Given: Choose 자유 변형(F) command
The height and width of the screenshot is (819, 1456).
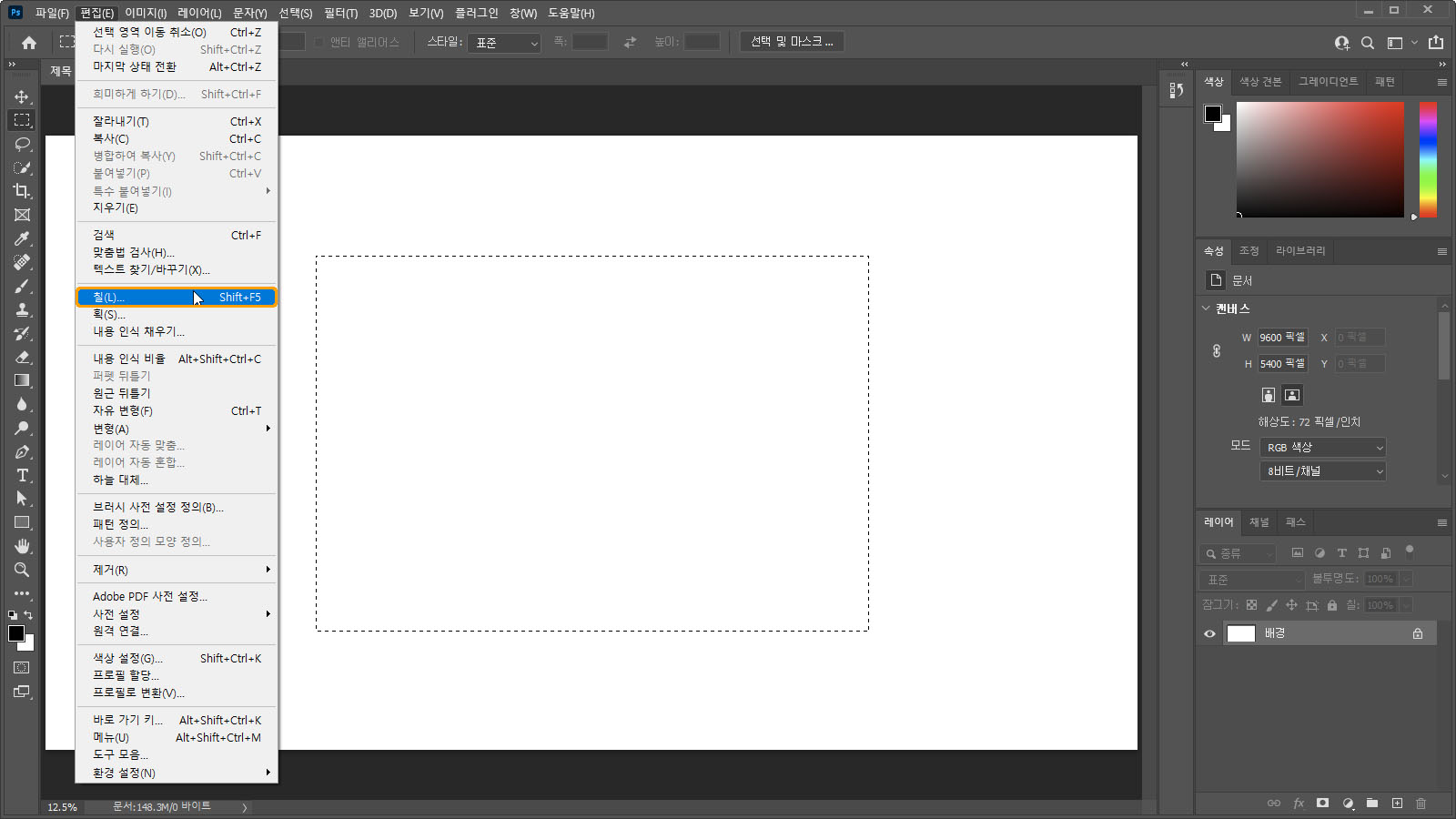Looking at the screenshot, I should pyautogui.click(x=177, y=411).
